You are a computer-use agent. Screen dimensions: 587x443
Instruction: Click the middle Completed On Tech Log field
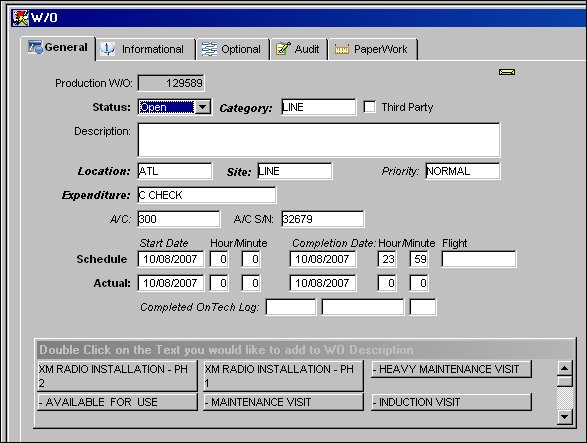tap(363, 307)
